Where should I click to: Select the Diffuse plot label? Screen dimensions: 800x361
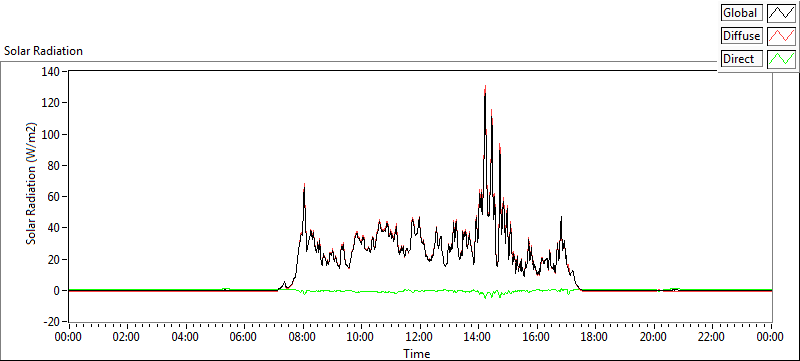[x=741, y=36]
